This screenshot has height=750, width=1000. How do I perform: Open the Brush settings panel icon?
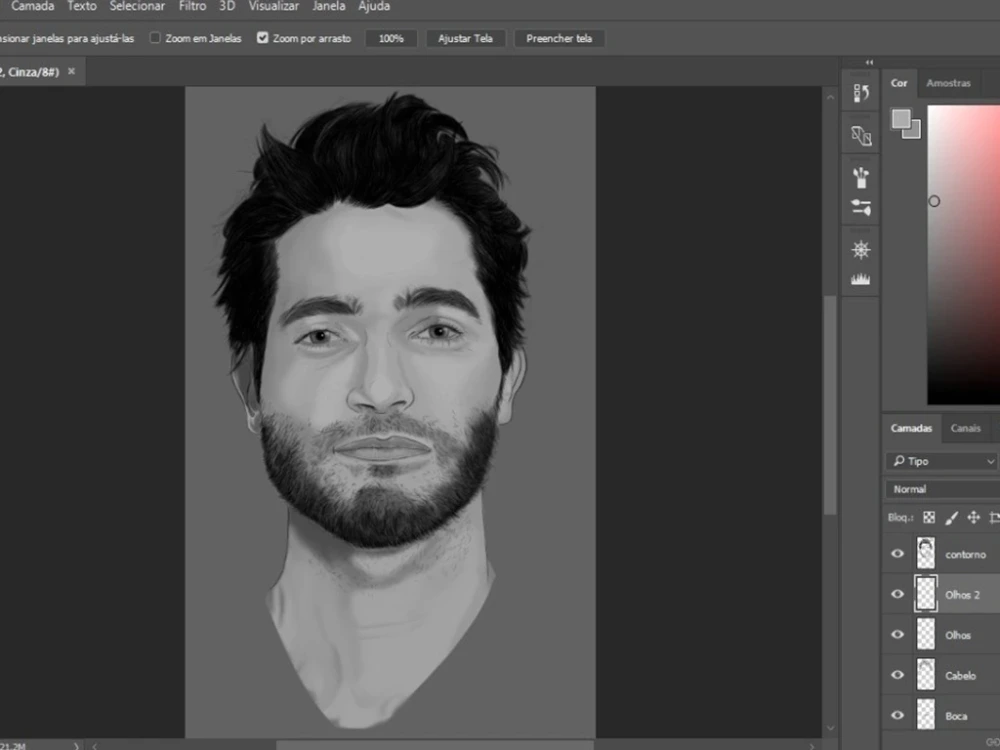pos(861,207)
